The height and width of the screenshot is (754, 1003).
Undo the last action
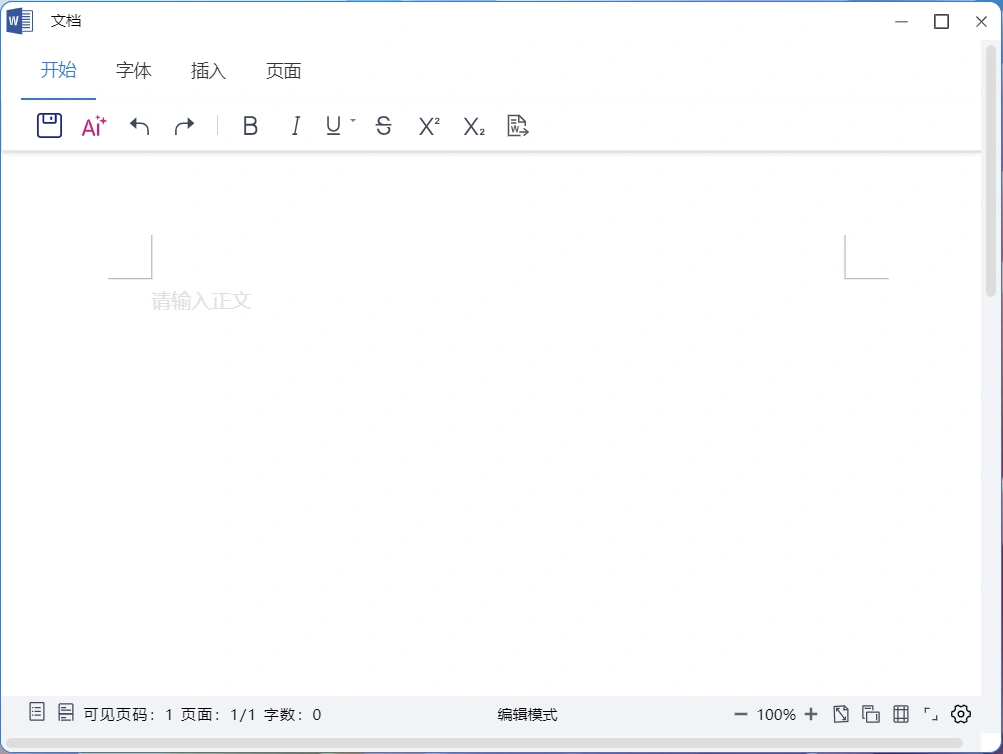140,126
